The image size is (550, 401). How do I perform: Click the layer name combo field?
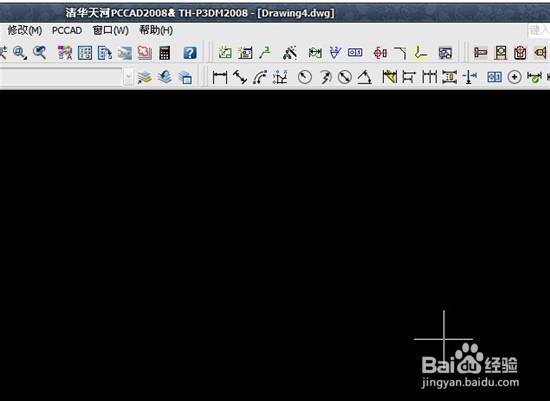click(61, 77)
